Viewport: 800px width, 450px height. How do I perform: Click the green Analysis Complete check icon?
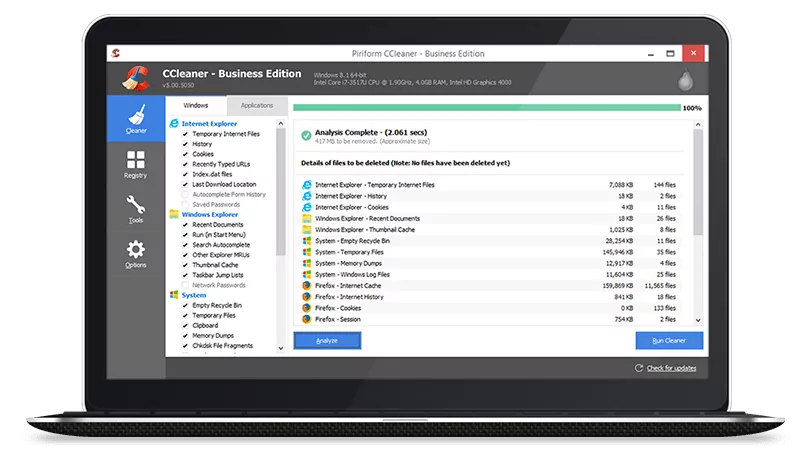(x=306, y=136)
